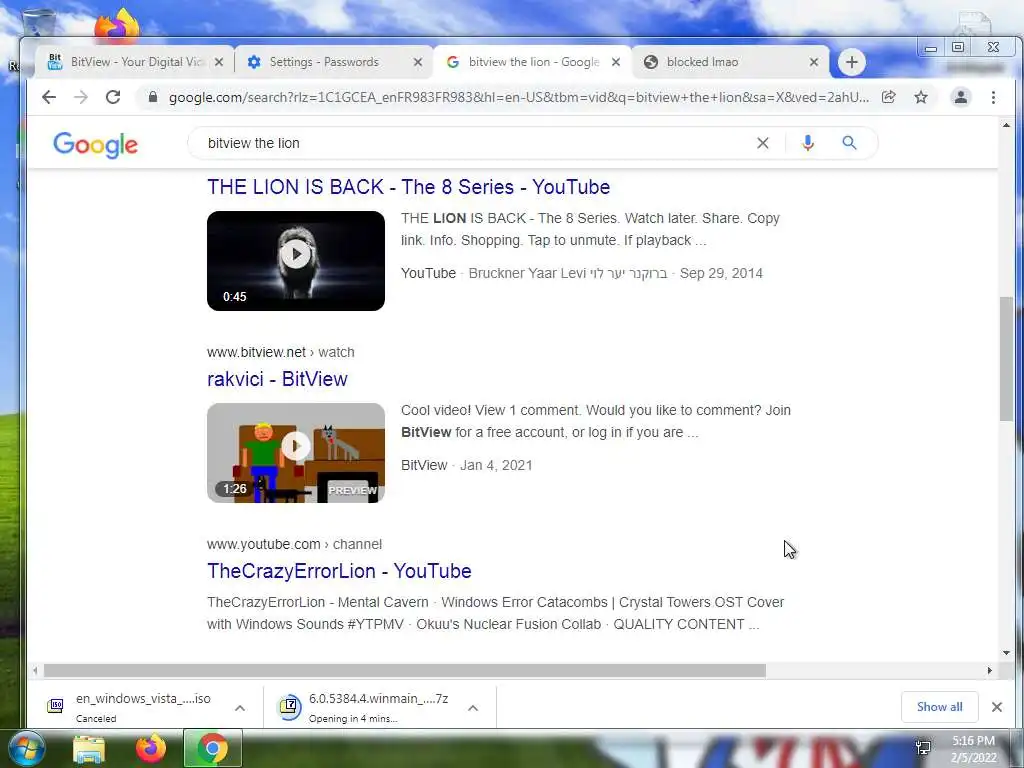The image size is (1024, 768).
Task: Go to Google home via the logo
Action: coord(95,145)
